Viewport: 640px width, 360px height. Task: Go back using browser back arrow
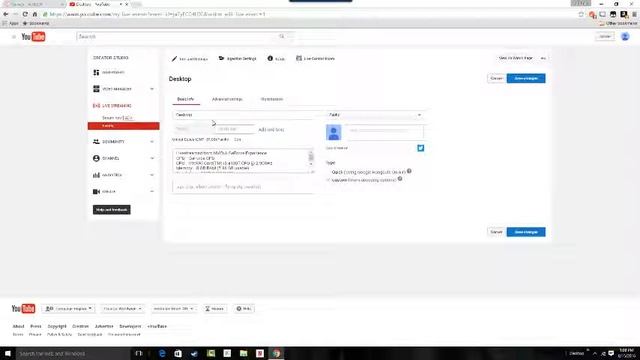tap(6, 14)
